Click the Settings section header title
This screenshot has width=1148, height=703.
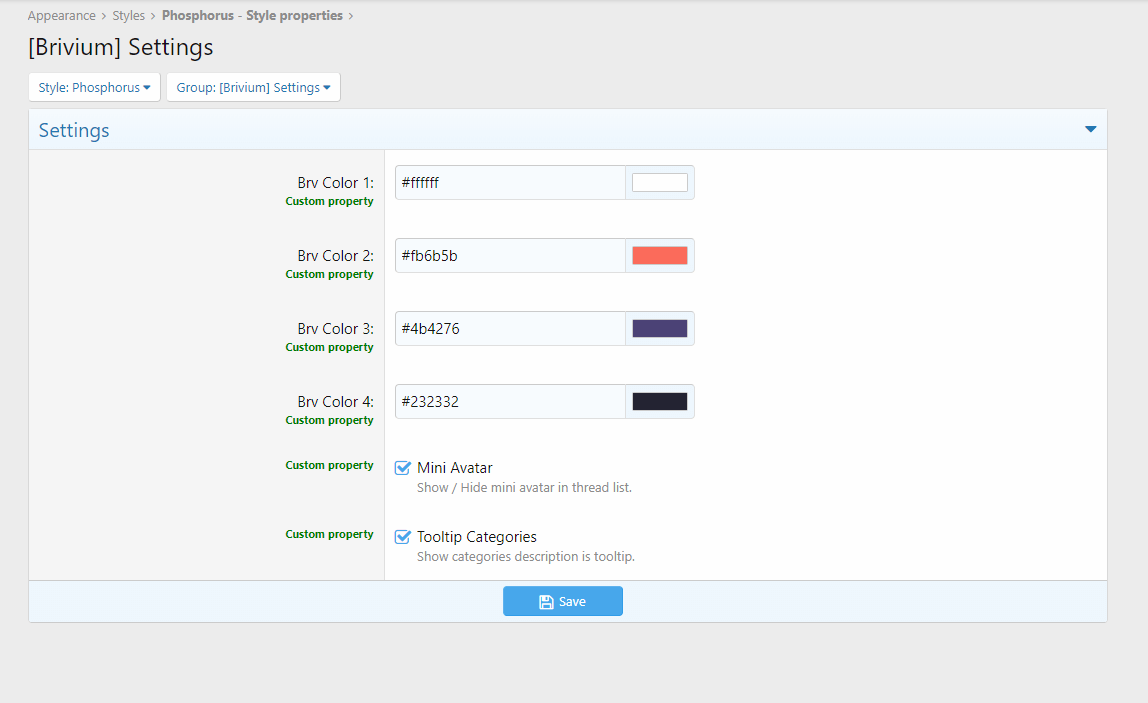point(74,131)
